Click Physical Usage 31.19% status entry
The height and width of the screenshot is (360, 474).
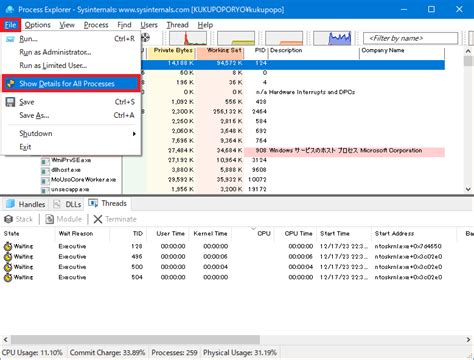coord(240,353)
